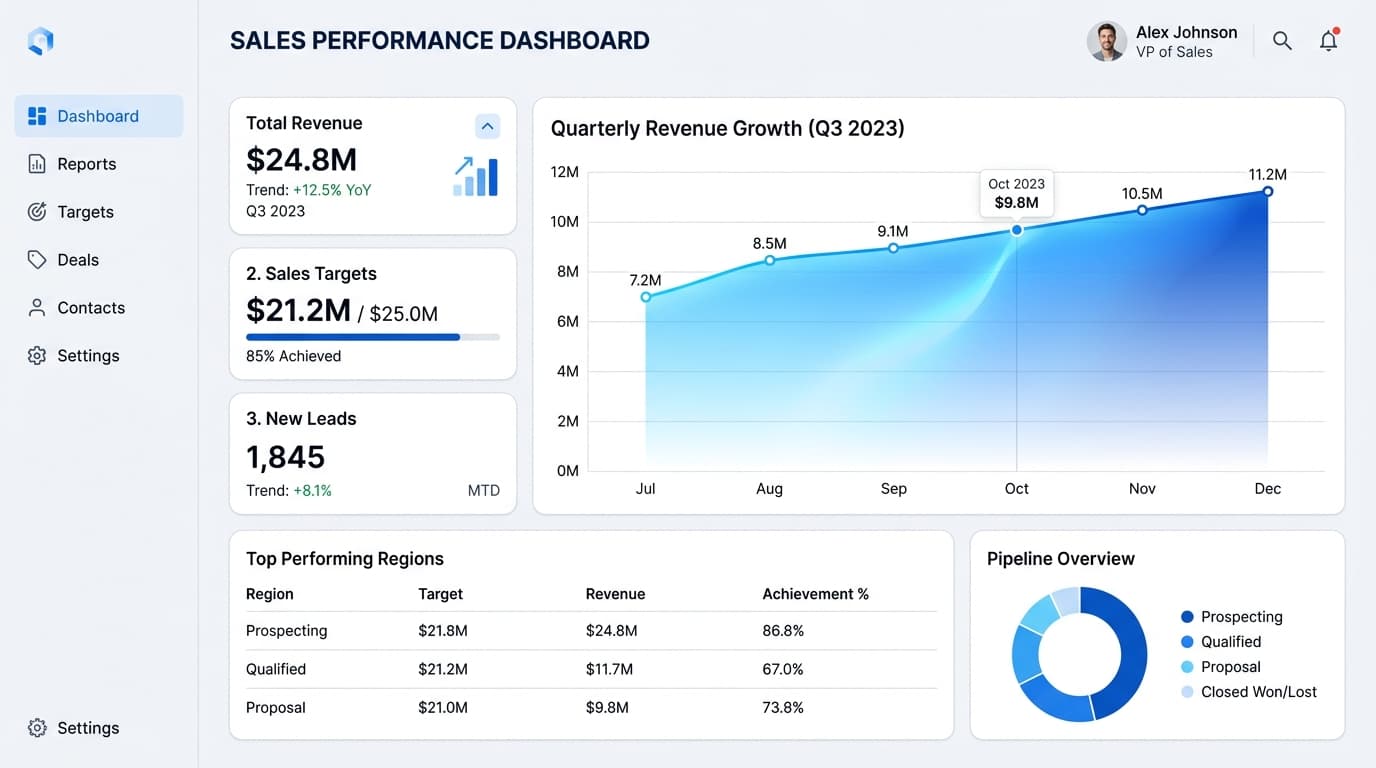Select the Nov 10.5M chart data point
This screenshot has height=768, width=1376.
pos(1142,210)
